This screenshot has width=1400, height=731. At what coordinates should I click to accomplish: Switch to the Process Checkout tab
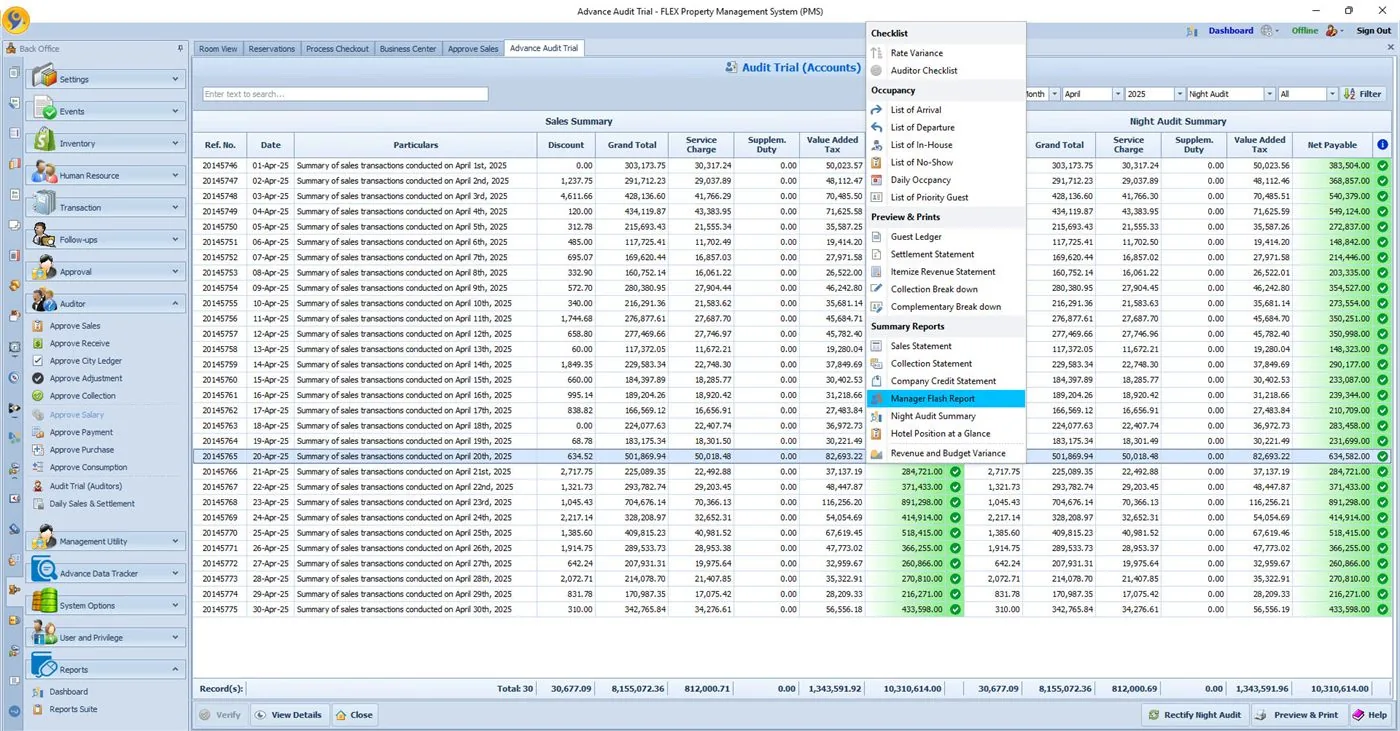[337, 48]
